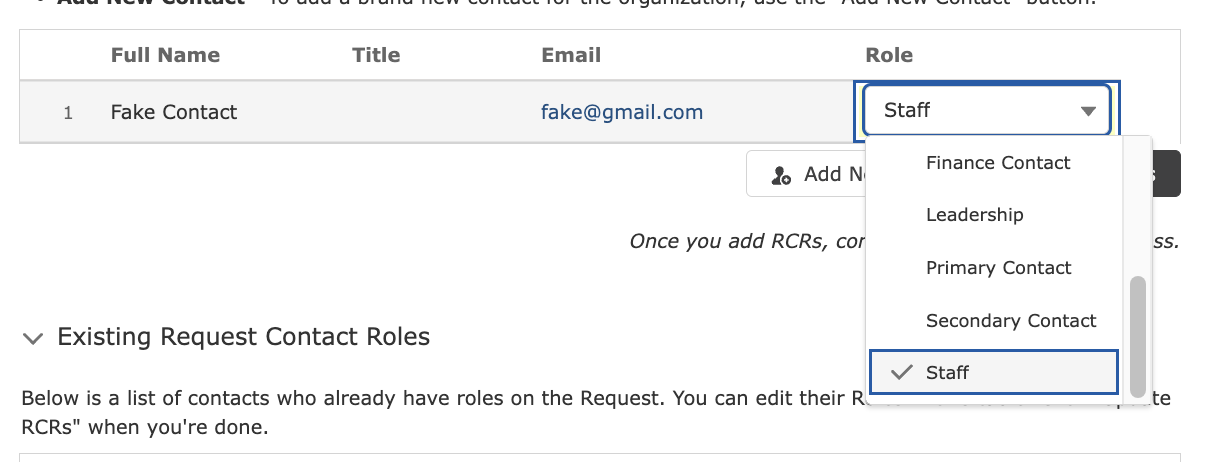
Task: Click the Full Name column header
Action: (x=165, y=55)
